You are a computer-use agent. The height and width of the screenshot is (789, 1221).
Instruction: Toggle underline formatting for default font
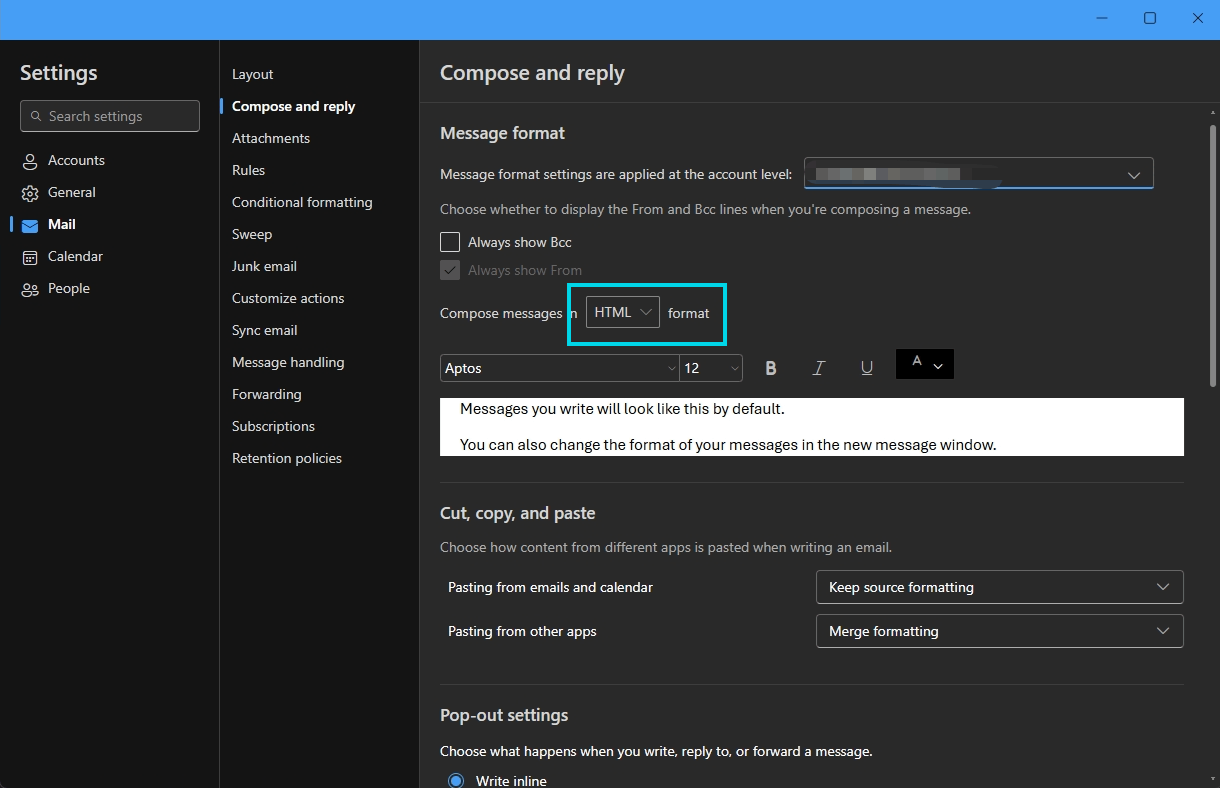click(x=867, y=368)
